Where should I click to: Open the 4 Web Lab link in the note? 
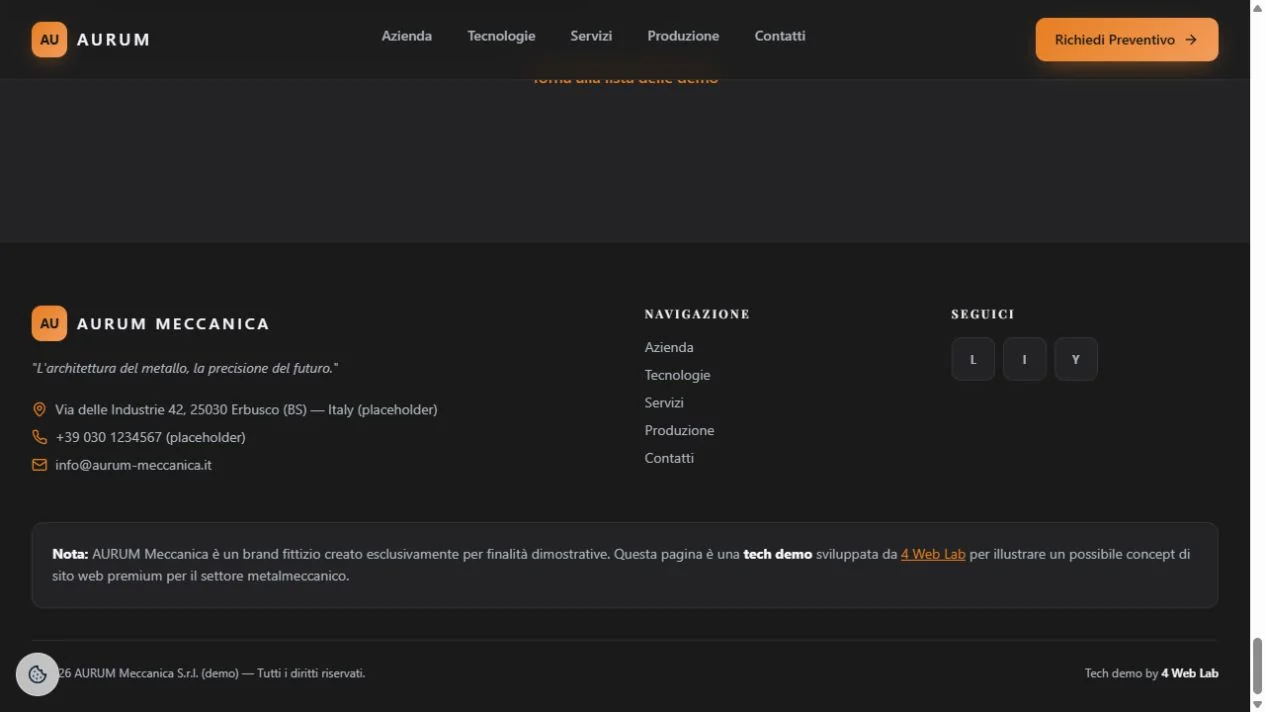point(933,554)
